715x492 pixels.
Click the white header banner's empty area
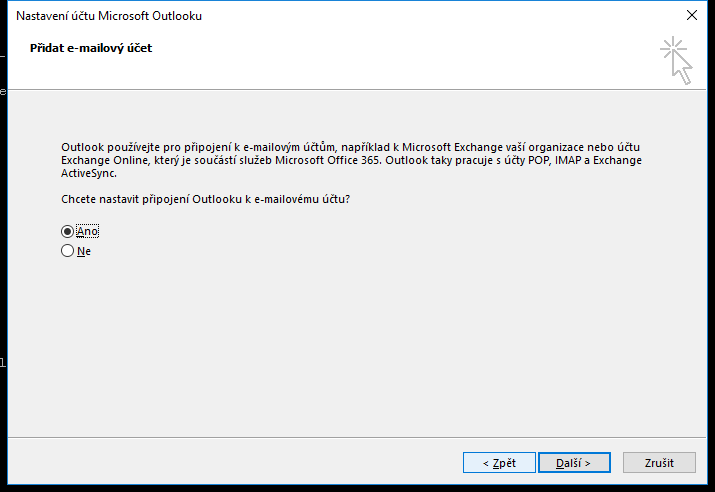click(400, 60)
